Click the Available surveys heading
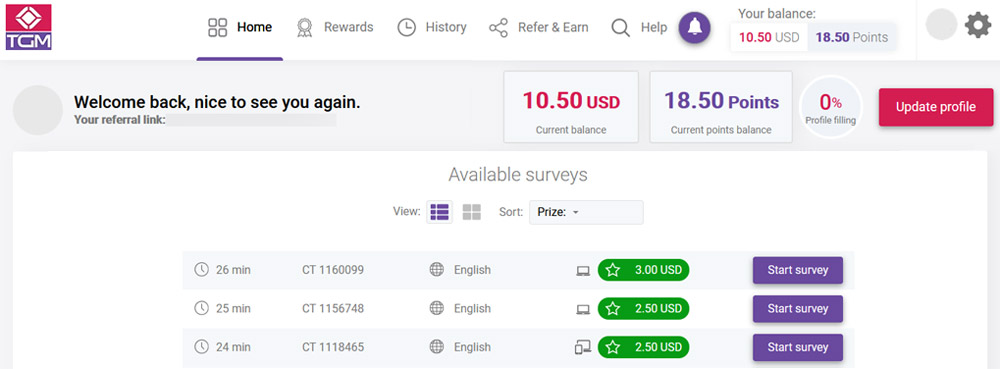This screenshot has width=1000, height=369. [x=518, y=175]
